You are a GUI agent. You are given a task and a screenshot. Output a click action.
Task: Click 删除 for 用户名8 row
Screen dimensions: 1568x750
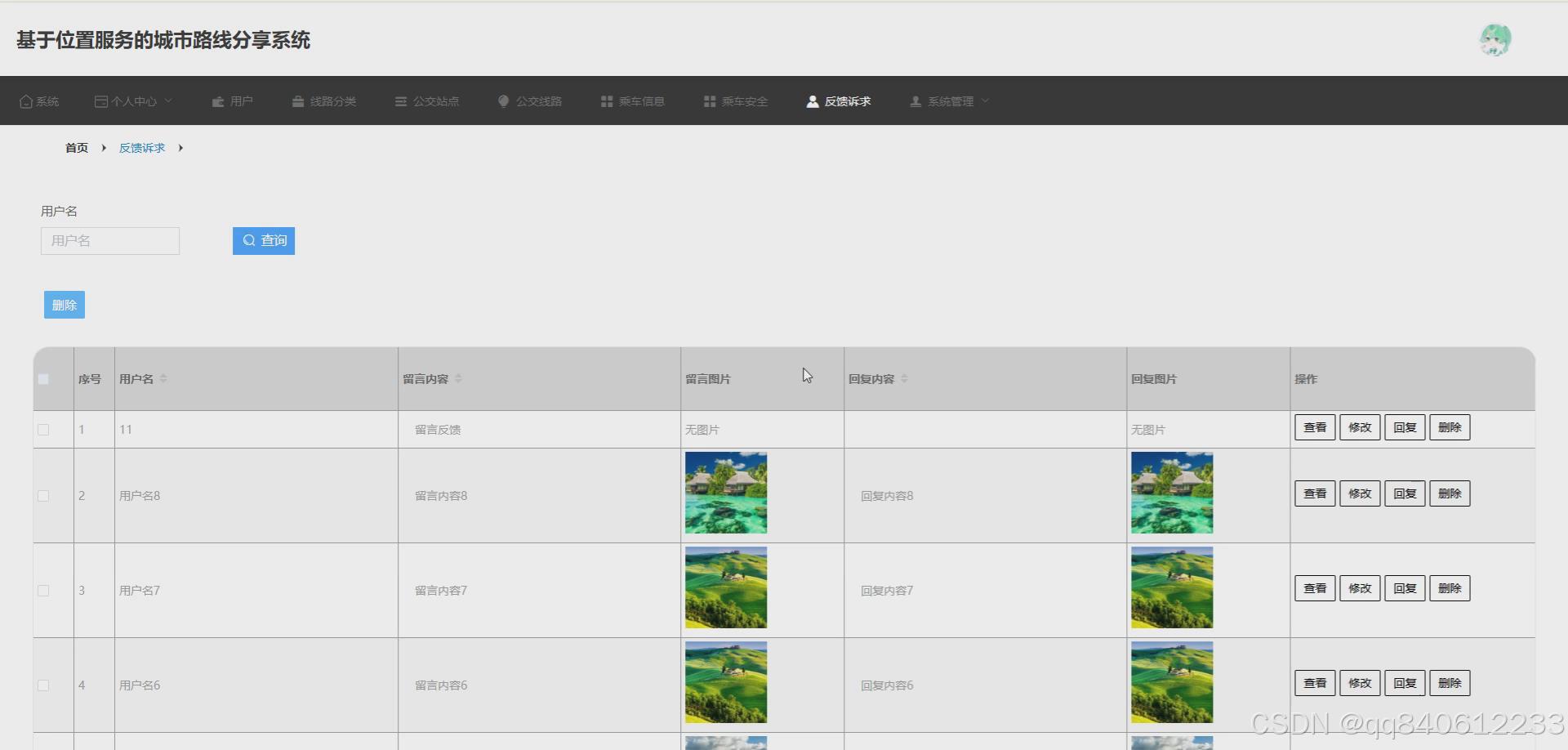(x=1450, y=493)
